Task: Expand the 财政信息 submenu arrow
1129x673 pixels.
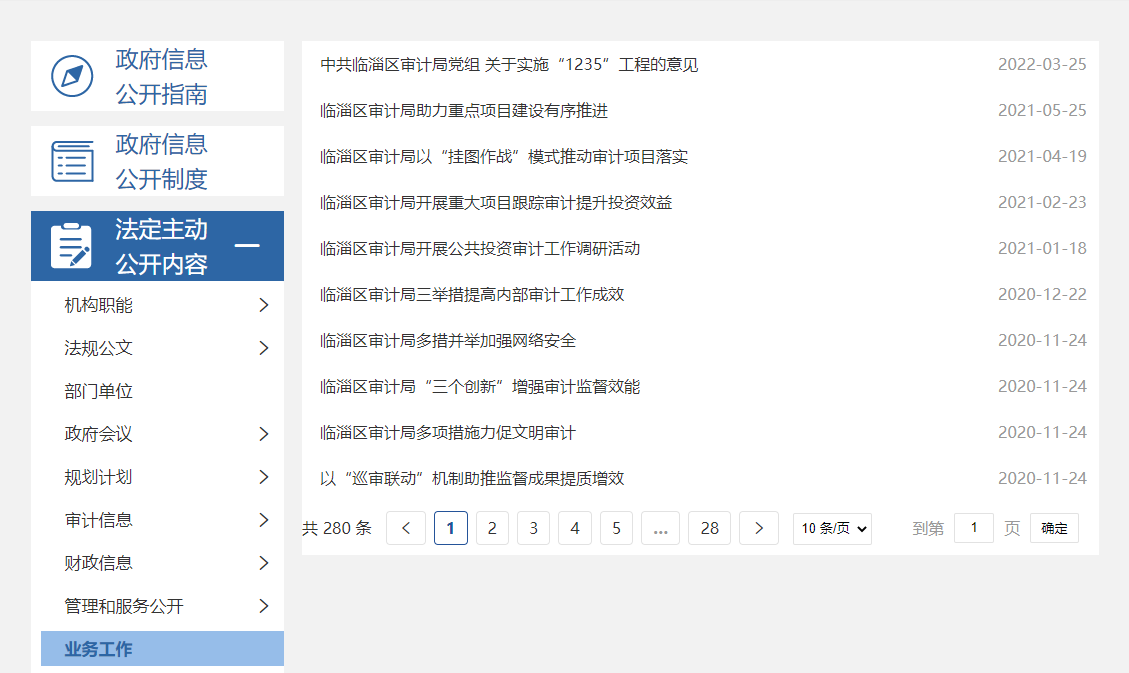Action: click(264, 563)
